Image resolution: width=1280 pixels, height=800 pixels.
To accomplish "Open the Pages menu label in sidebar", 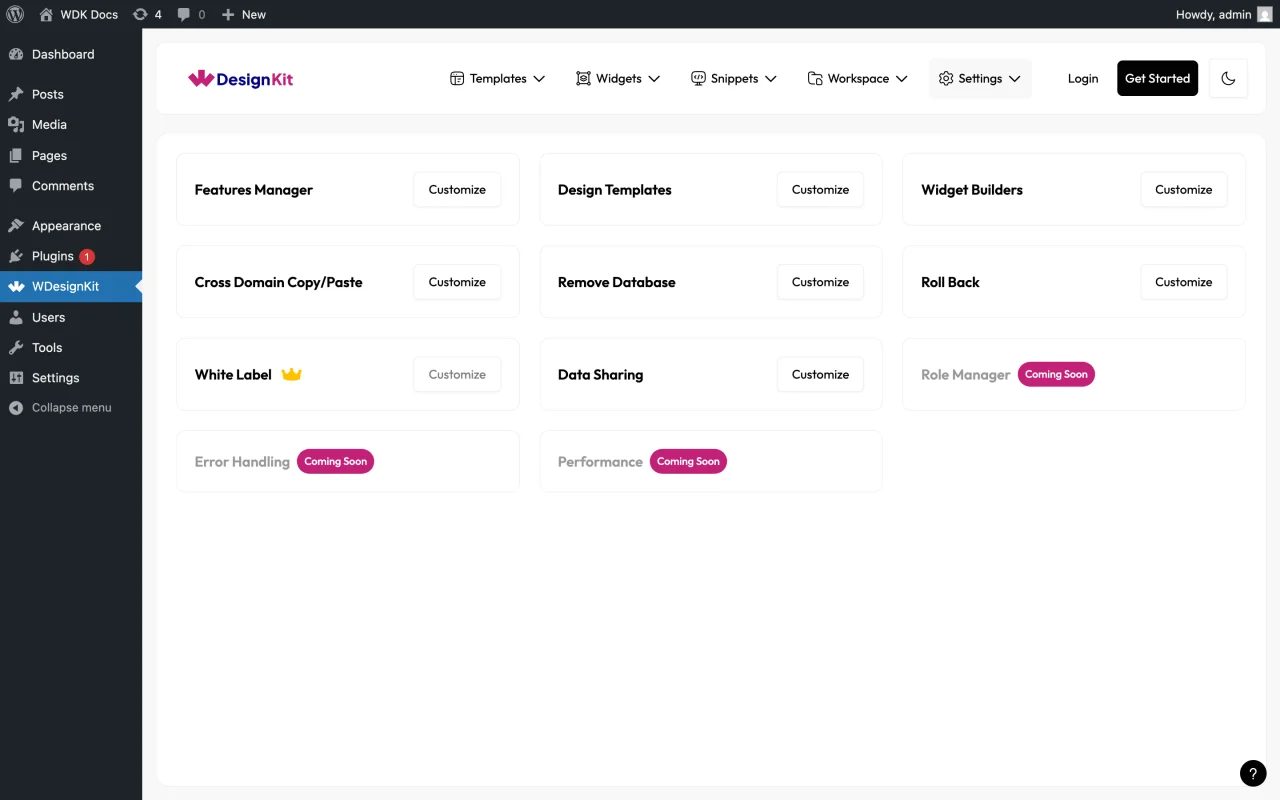I will (49, 155).
